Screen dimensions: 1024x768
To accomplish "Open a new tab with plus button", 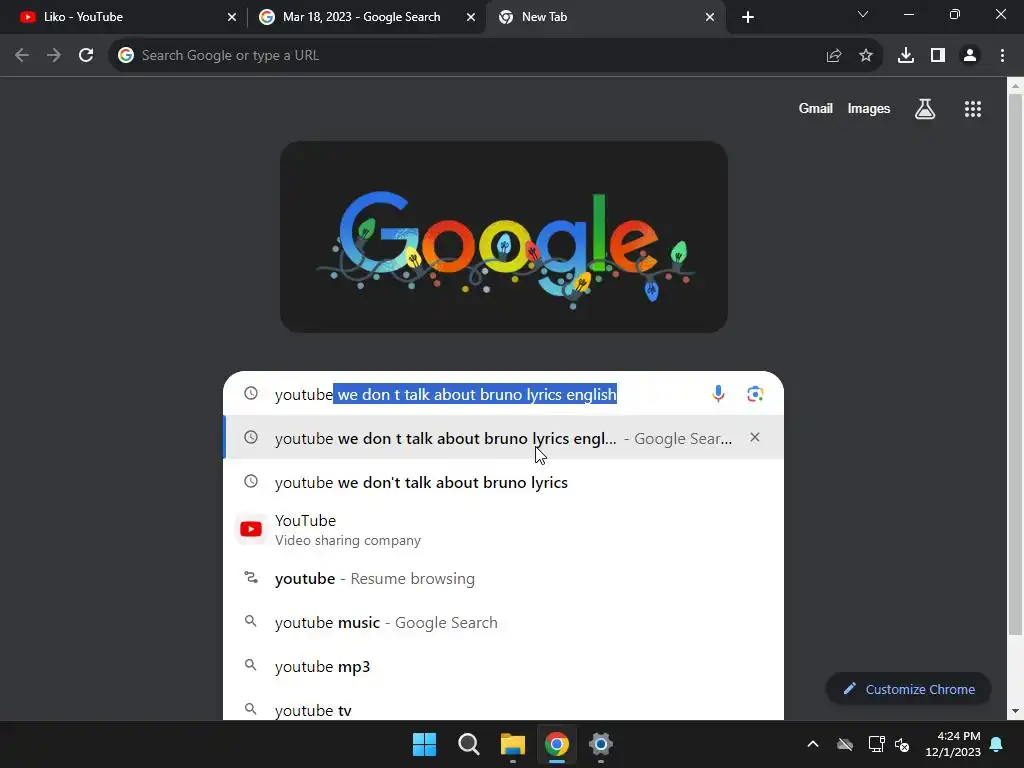I will point(748,17).
